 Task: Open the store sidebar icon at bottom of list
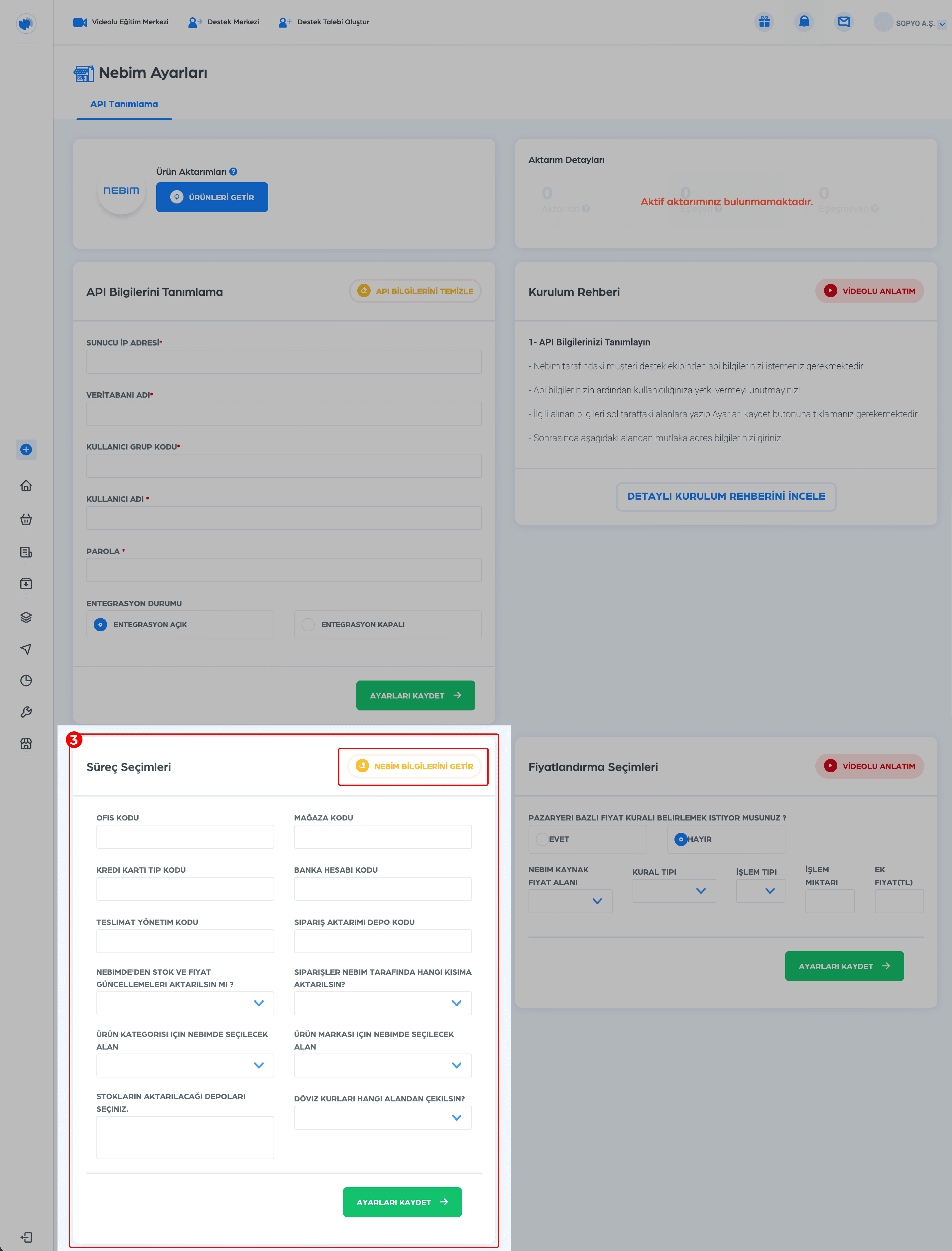point(26,743)
